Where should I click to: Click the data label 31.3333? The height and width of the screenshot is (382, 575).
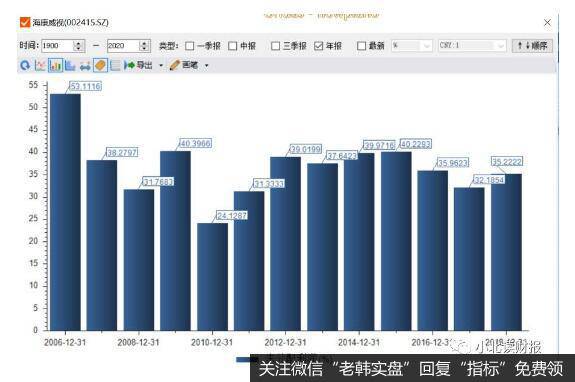coord(269,183)
